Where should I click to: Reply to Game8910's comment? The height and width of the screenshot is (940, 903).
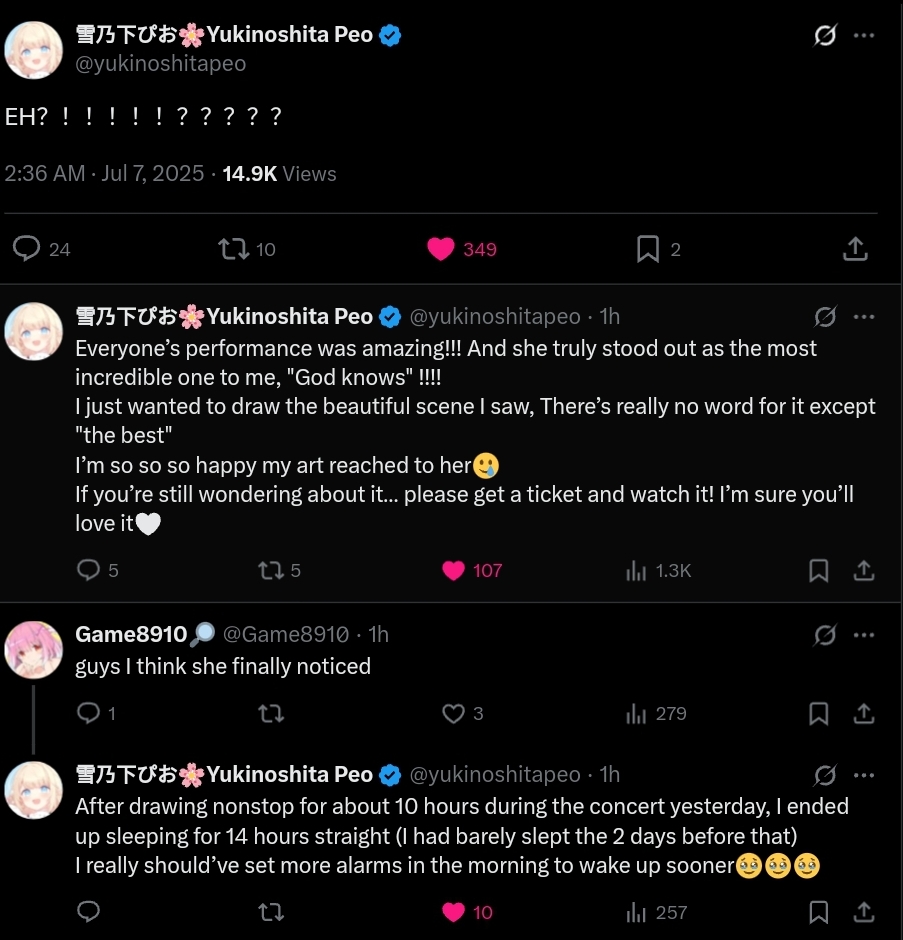[89, 714]
